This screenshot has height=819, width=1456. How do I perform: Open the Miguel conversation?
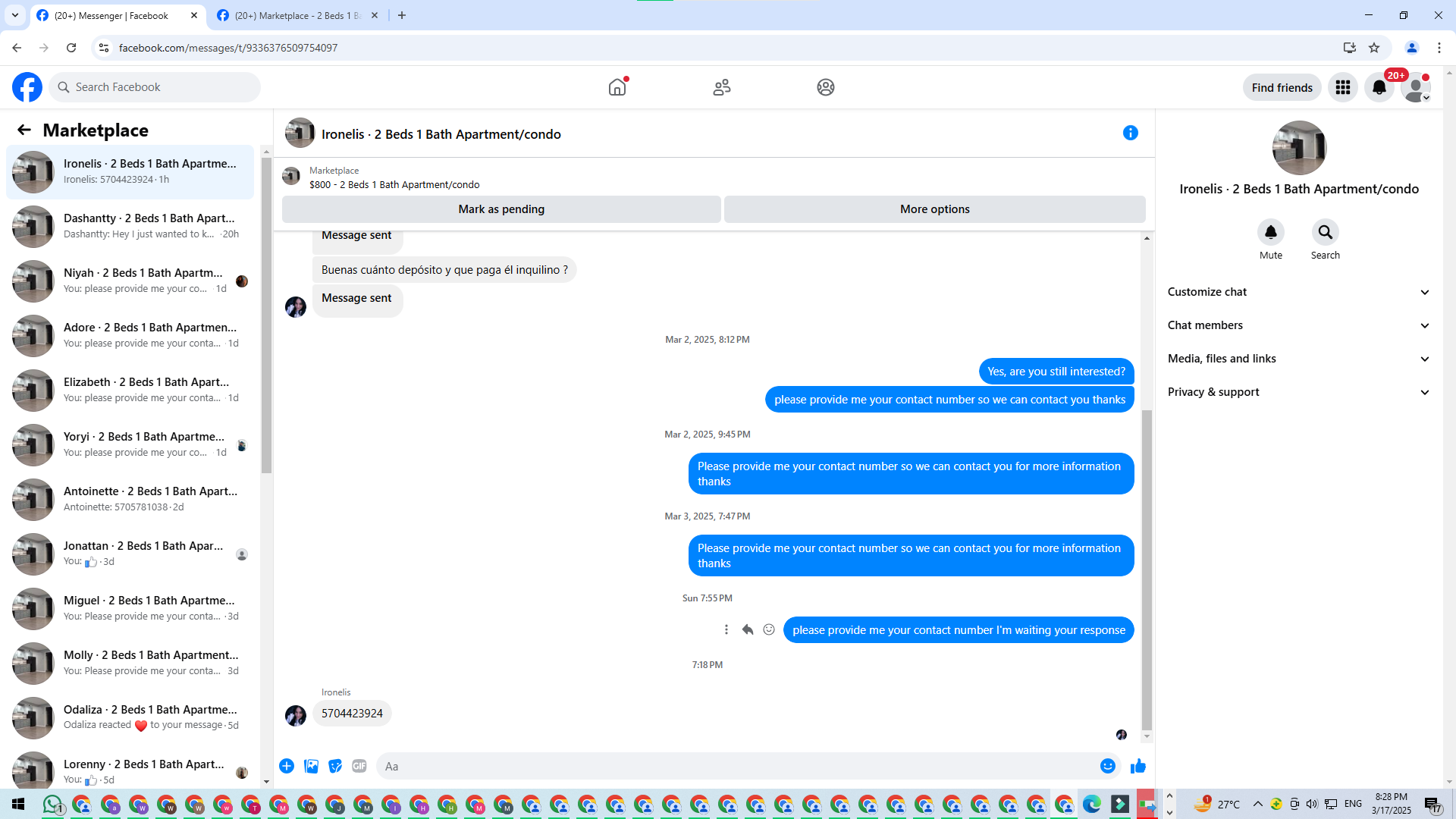coord(130,609)
